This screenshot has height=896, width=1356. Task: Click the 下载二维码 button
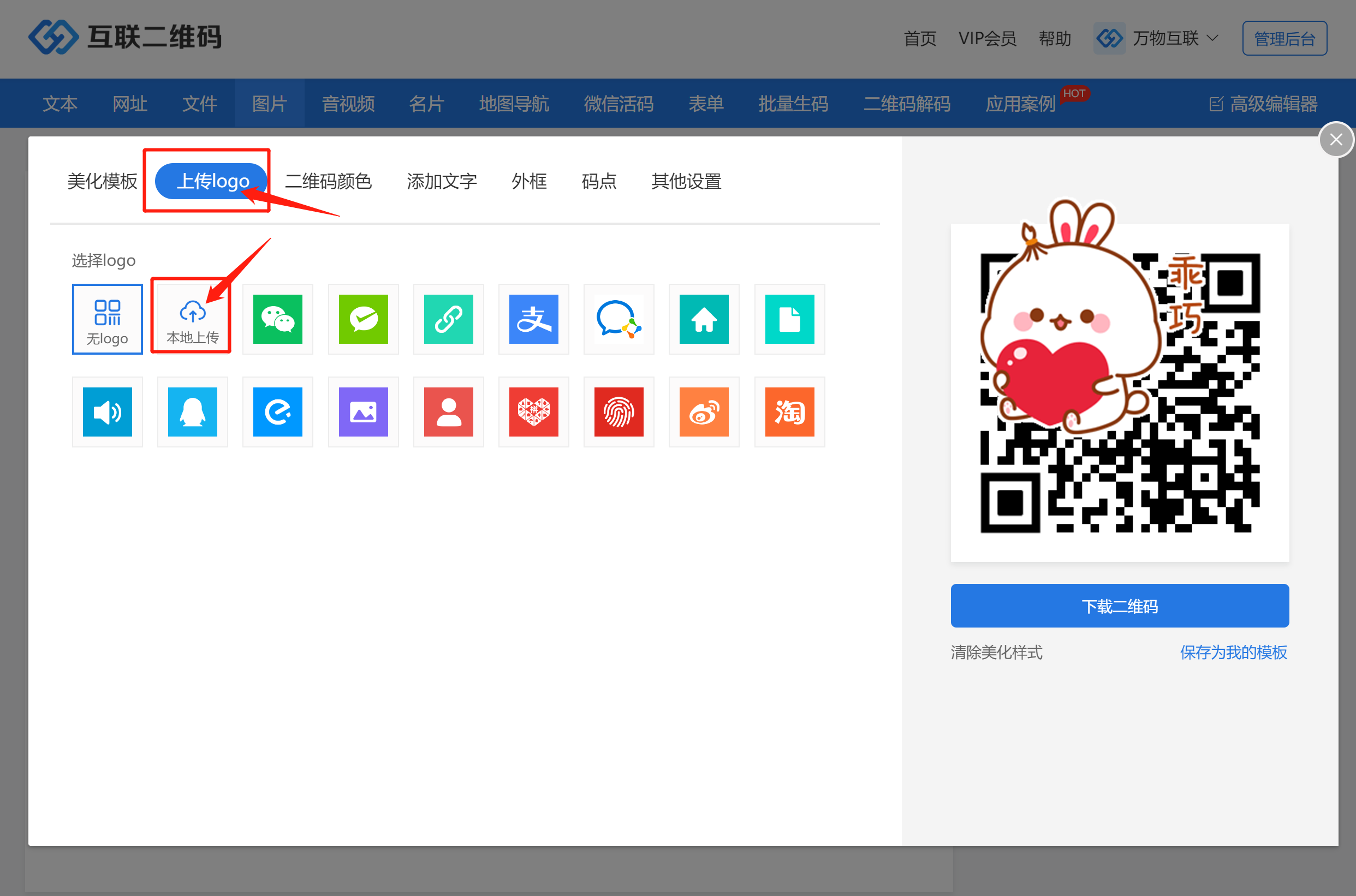pyautogui.click(x=1119, y=606)
